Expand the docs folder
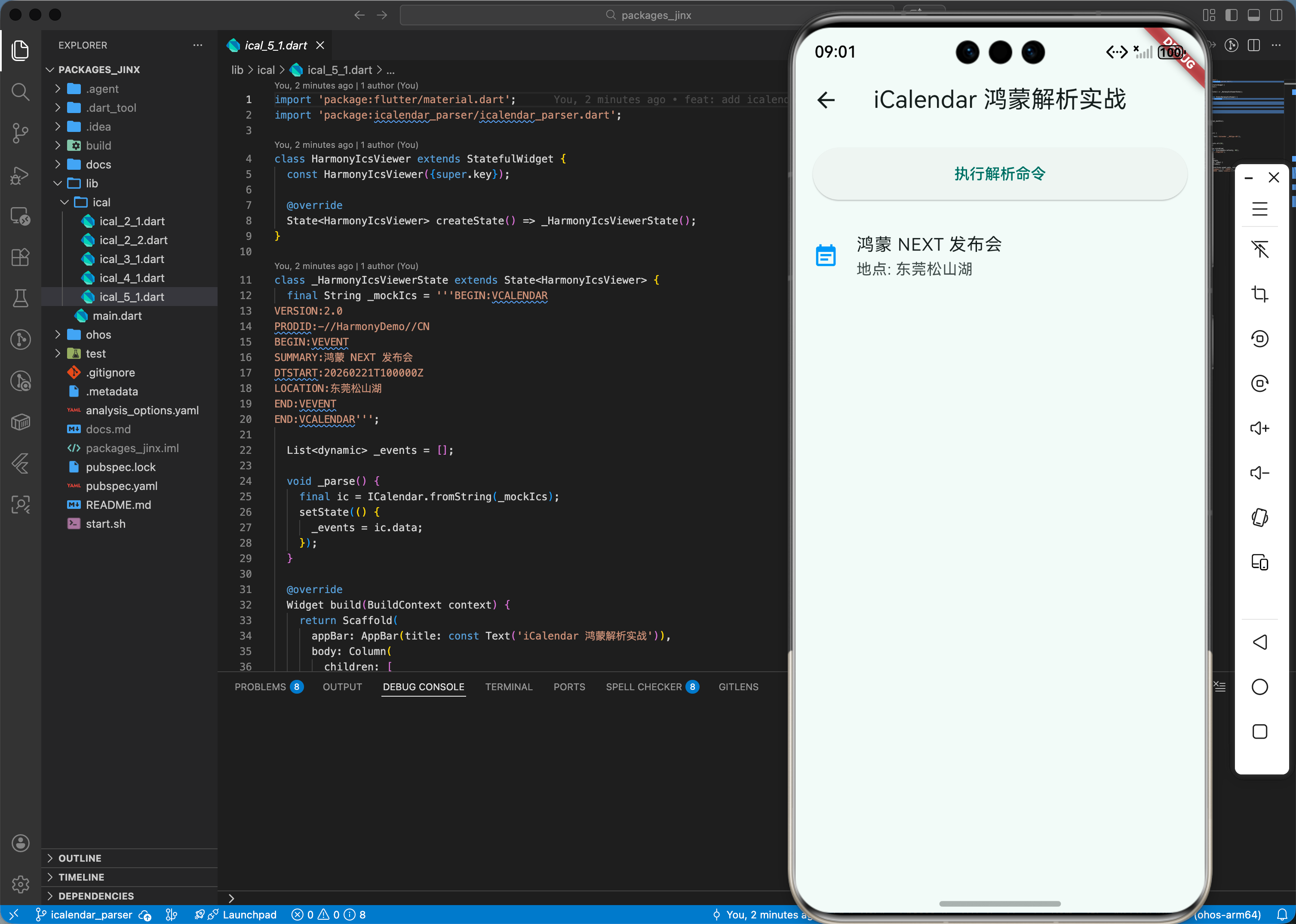Screen dimensions: 1296x924 [x=98, y=165]
